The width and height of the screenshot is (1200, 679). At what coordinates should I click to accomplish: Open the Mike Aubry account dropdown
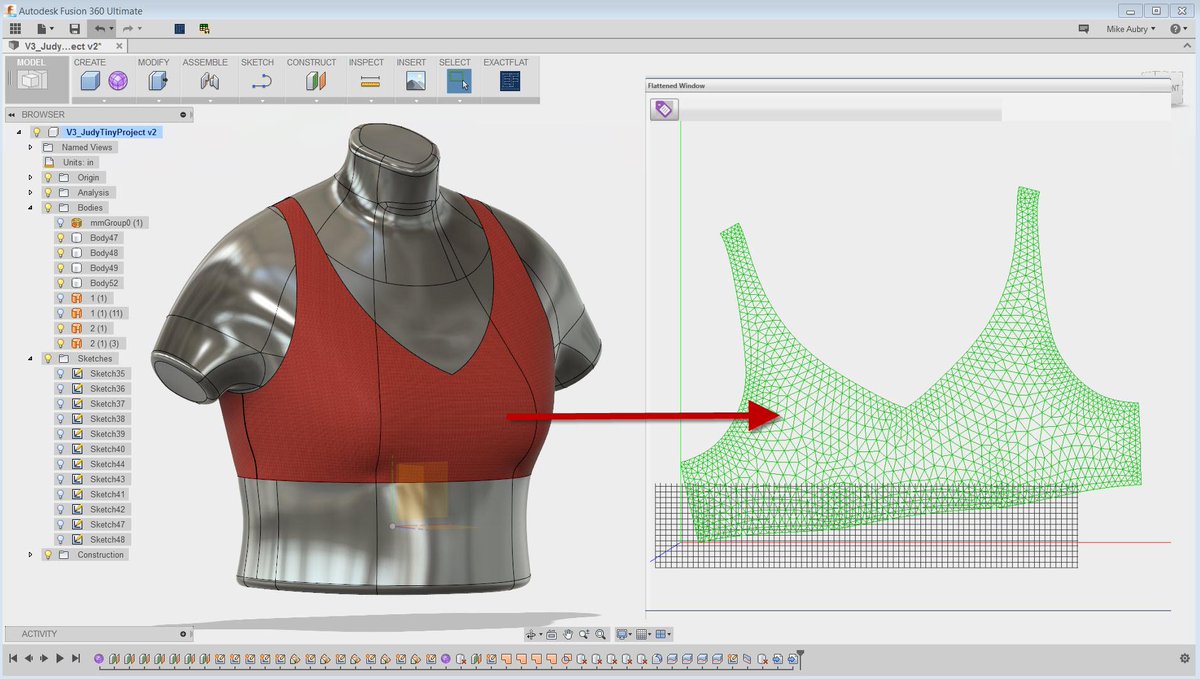coord(1131,29)
